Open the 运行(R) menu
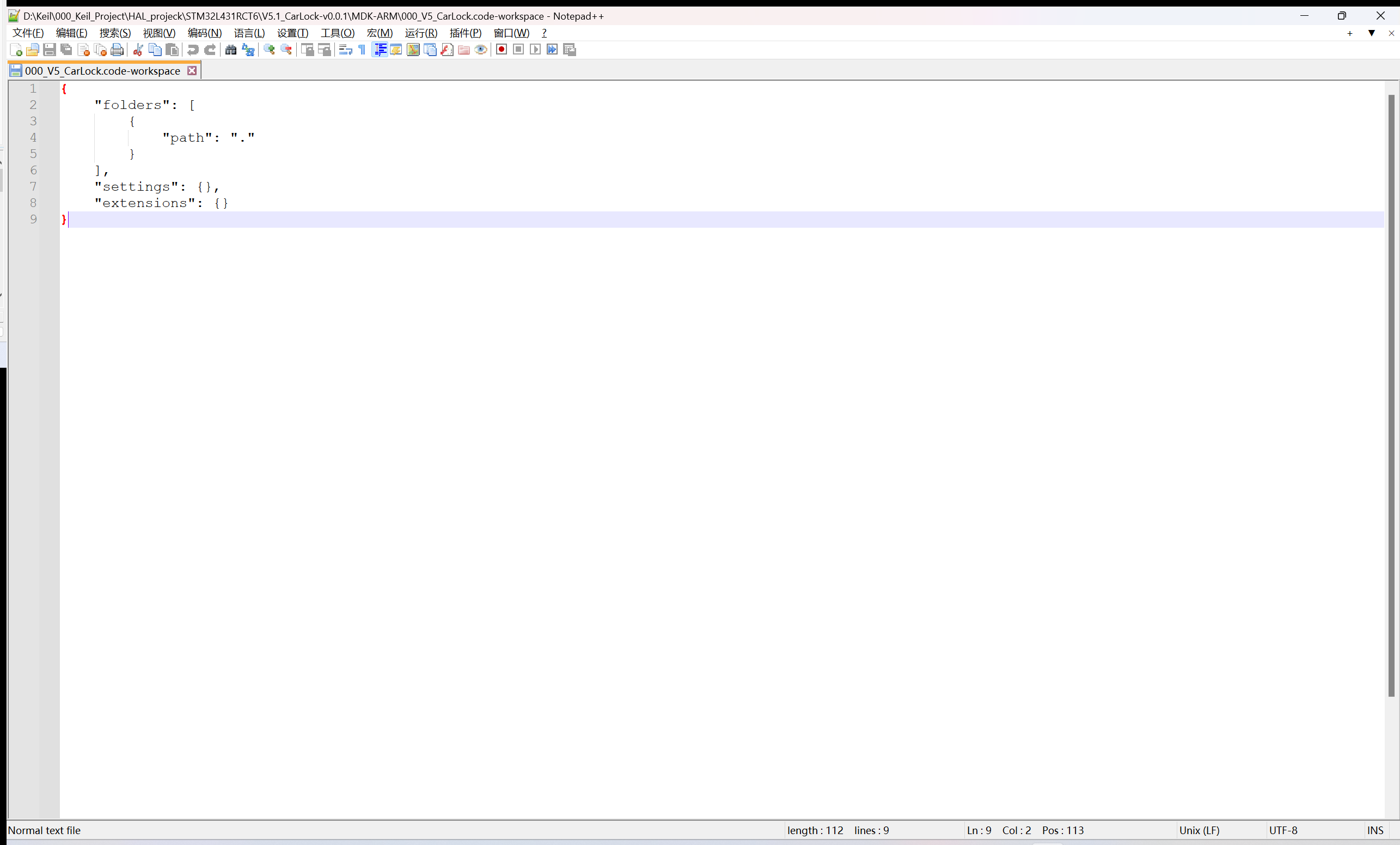1400x845 pixels. coord(421,33)
